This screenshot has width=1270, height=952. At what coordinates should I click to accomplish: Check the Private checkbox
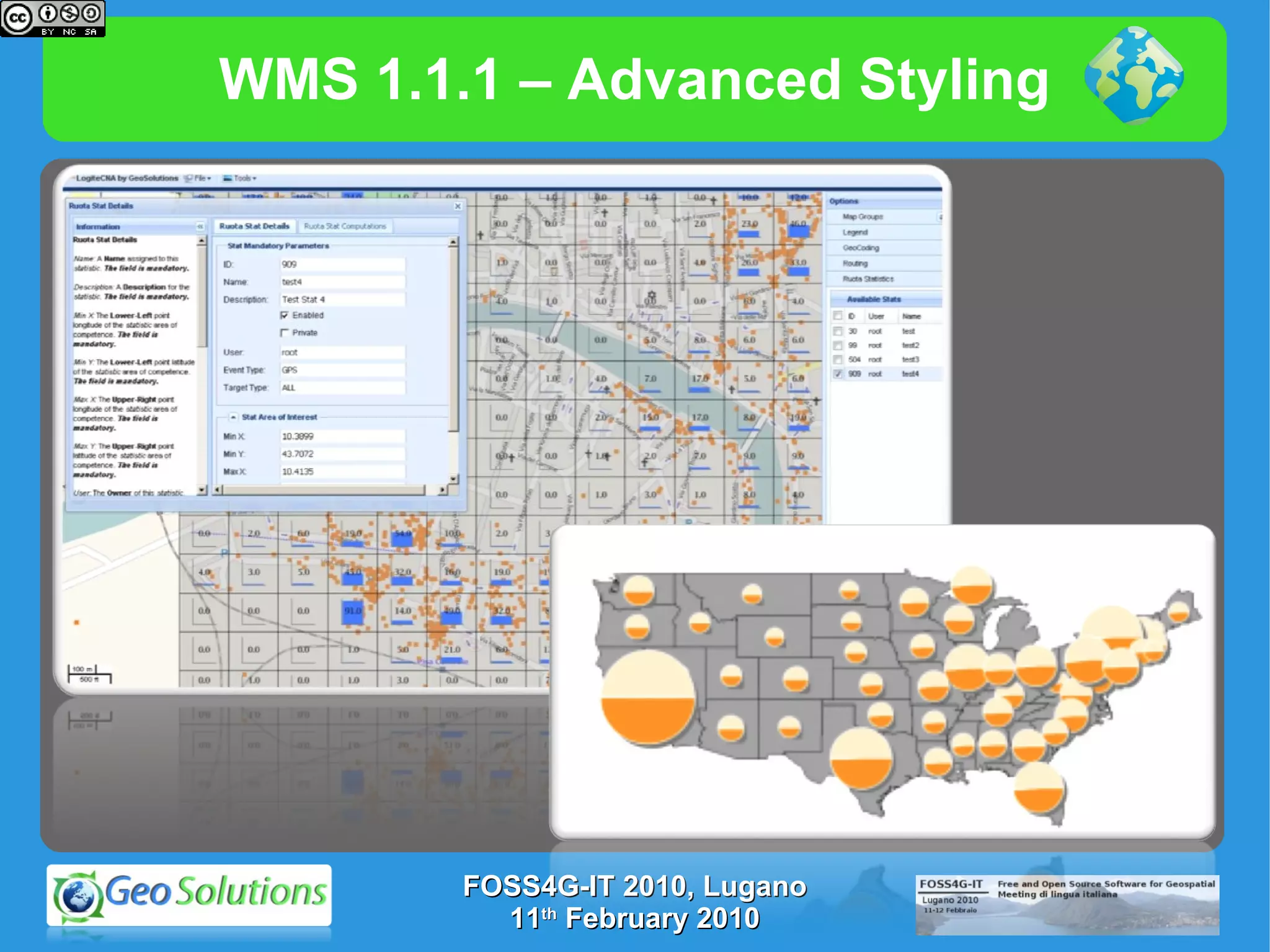pos(285,333)
